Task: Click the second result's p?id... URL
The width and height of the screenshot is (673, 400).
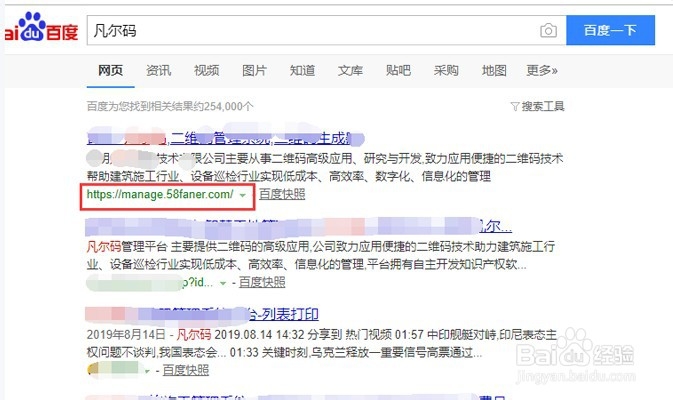Action: 150,282
